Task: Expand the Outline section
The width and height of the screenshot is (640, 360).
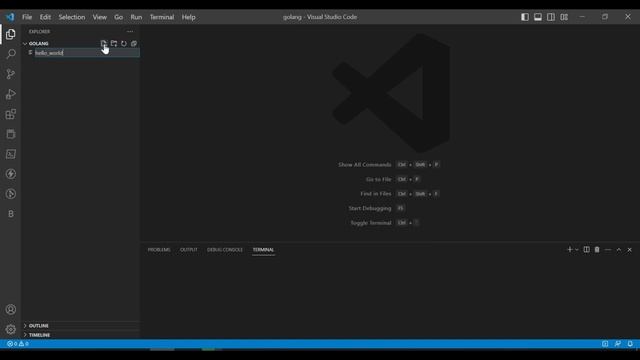Action: [x=38, y=326]
